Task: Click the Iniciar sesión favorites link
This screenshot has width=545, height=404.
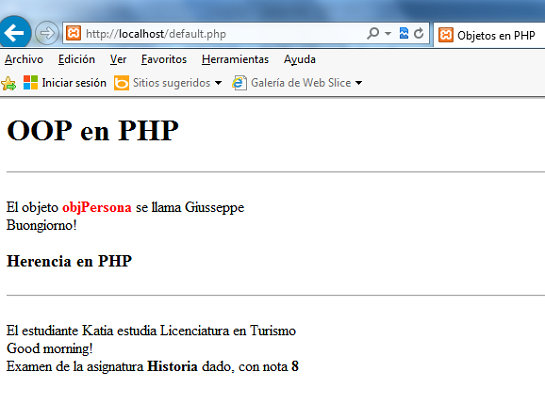Action: coord(74,83)
